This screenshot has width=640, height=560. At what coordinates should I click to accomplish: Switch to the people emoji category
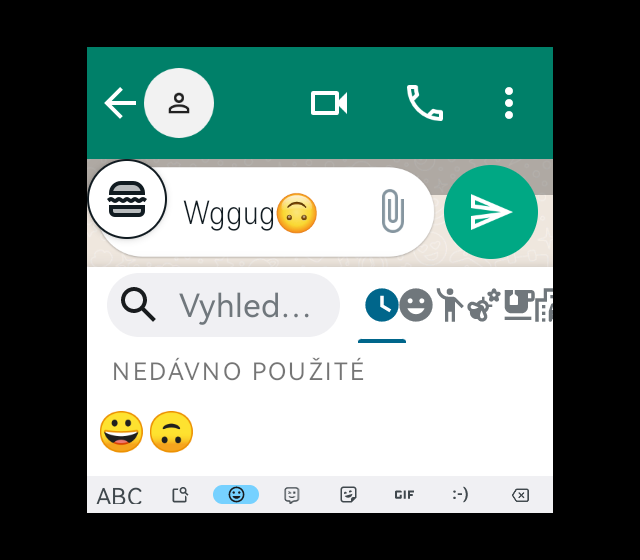449,305
